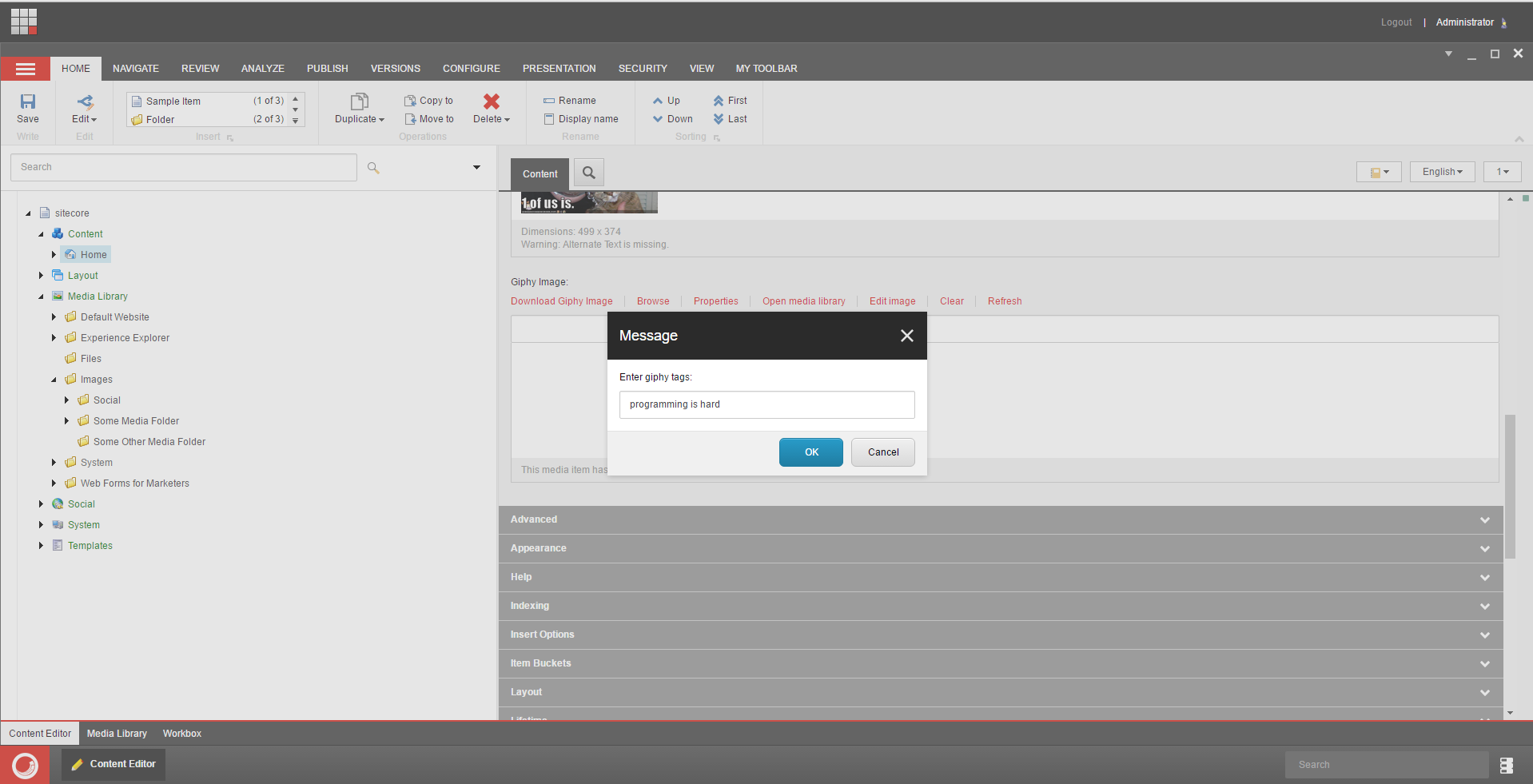1533x784 pixels.
Task: Click the red Delete X icon
Action: point(491,101)
